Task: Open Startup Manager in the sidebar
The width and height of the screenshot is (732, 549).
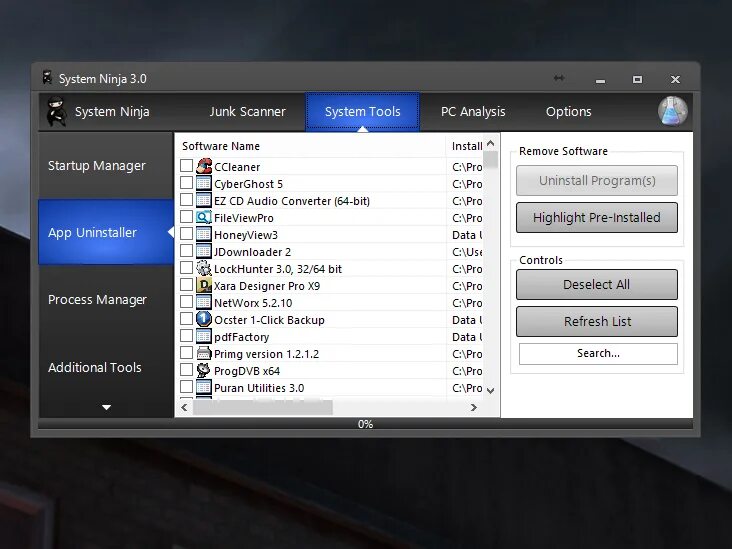Action: pyautogui.click(x=106, y=166)
